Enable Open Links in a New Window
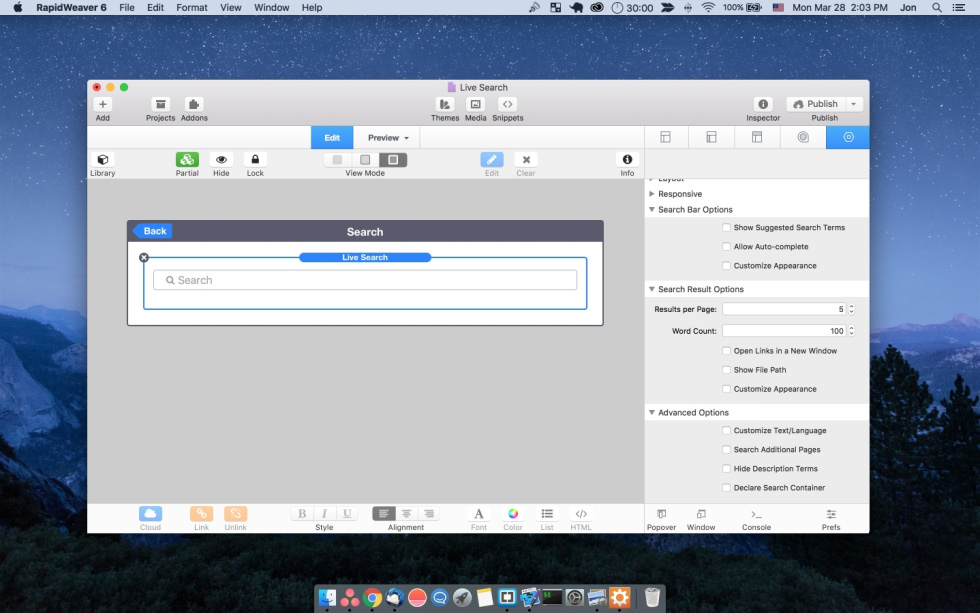980x613 pixels. (726, 351)
